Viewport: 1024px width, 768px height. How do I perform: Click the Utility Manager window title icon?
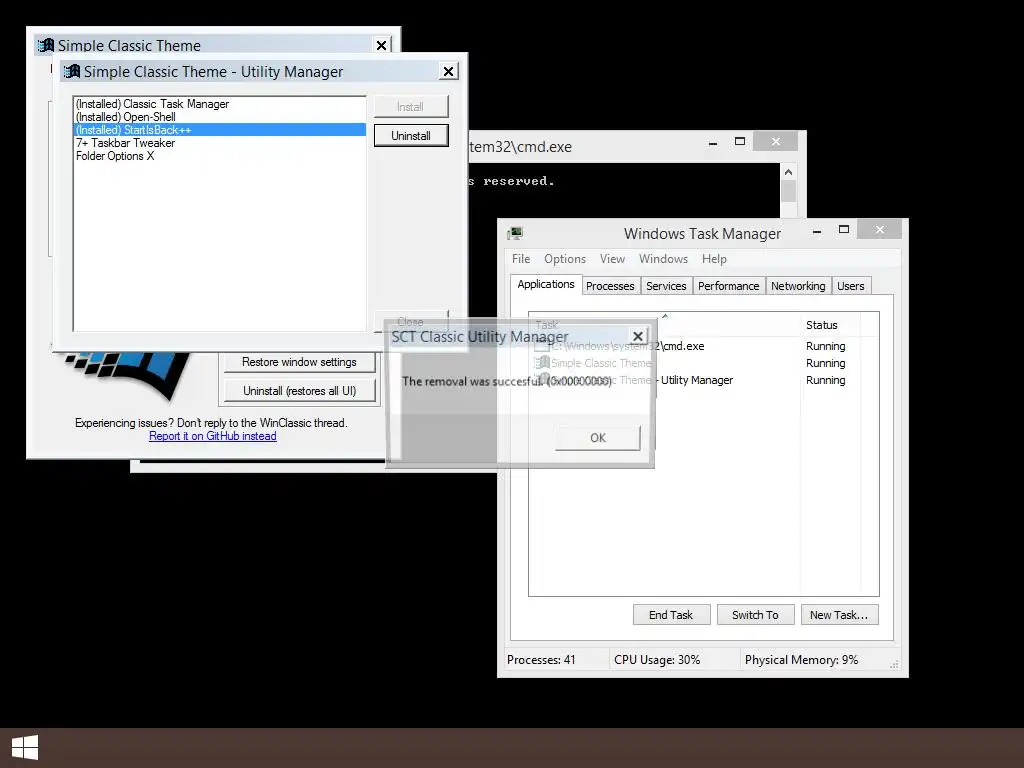click(72, 71)
